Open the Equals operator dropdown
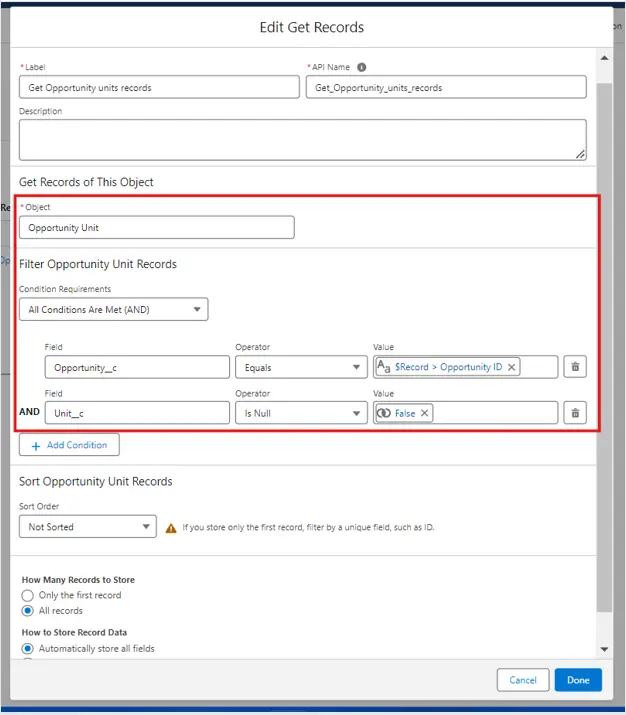Screen dimensions: 626x715 click(x=299, y=367)
